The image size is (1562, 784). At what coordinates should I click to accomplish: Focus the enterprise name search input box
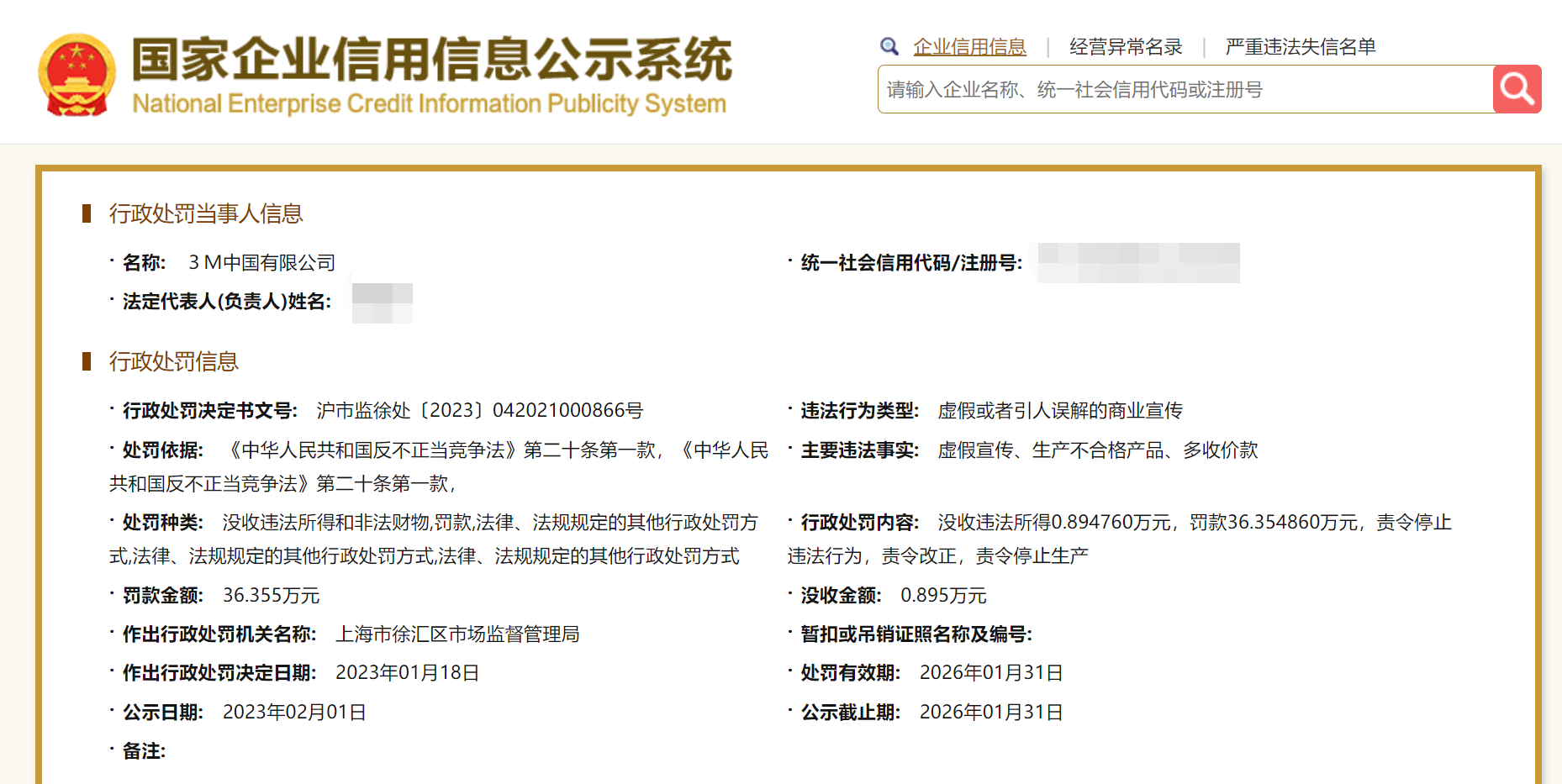pyautogui.click(x=1184, y=90)
